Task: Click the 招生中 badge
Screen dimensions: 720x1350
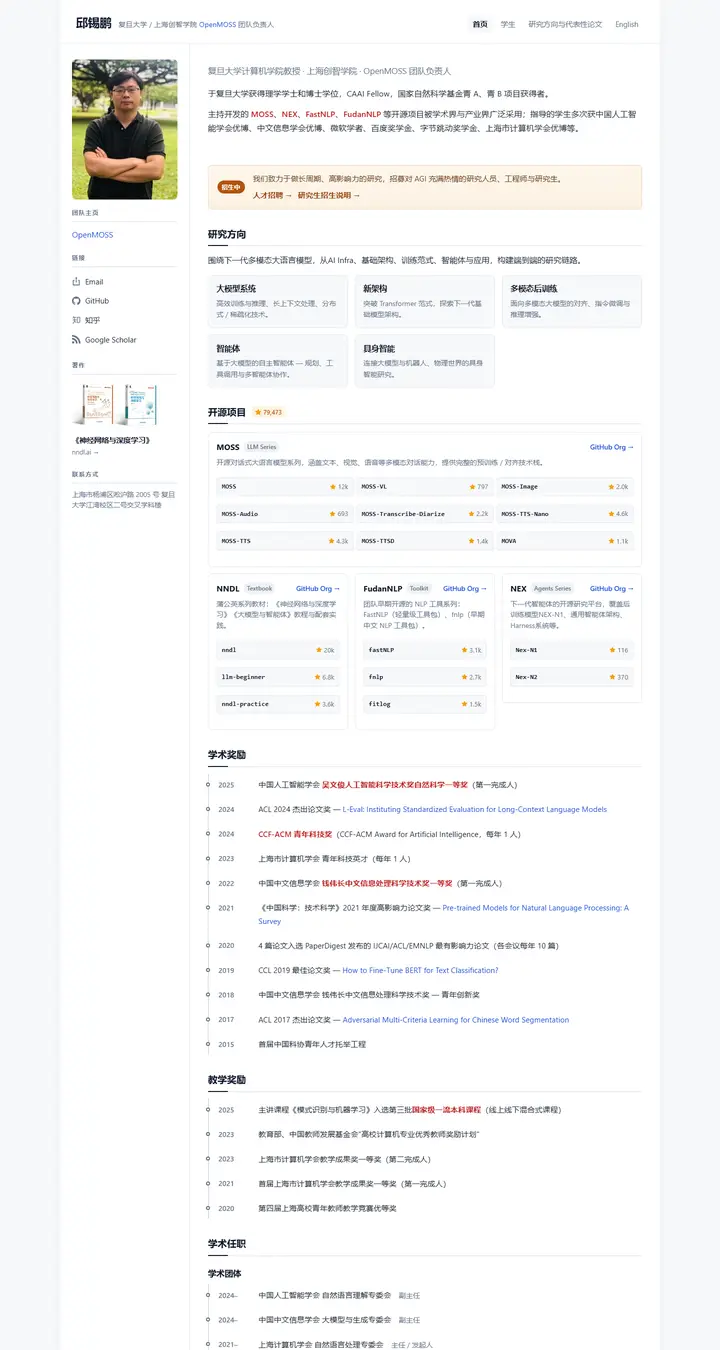Action: click(231, 187)
